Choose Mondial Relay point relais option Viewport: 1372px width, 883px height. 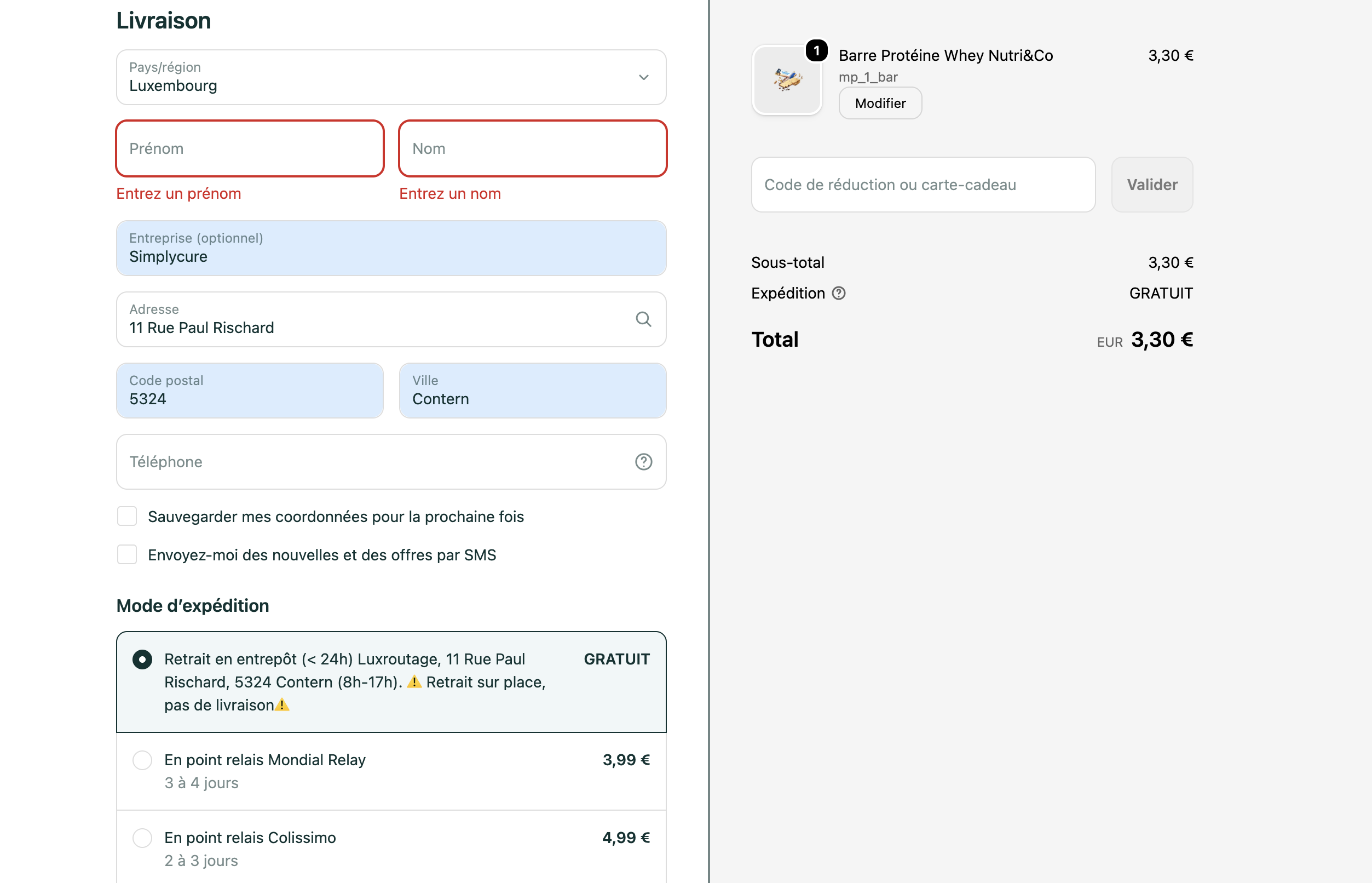(x=142, y=760)
